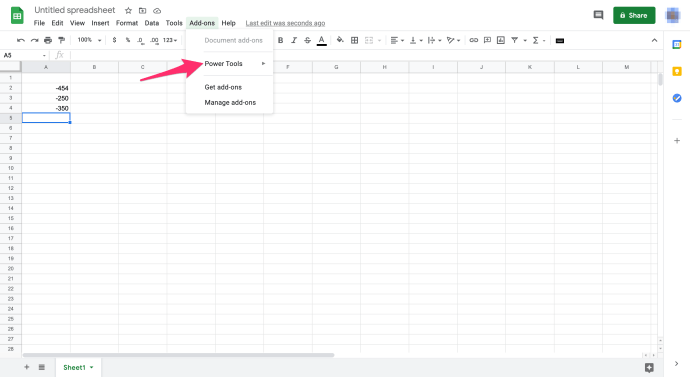Click the print icon in toolbar
Image resolution: width=690 pixels, height=377 pixels.
(48, 40)
